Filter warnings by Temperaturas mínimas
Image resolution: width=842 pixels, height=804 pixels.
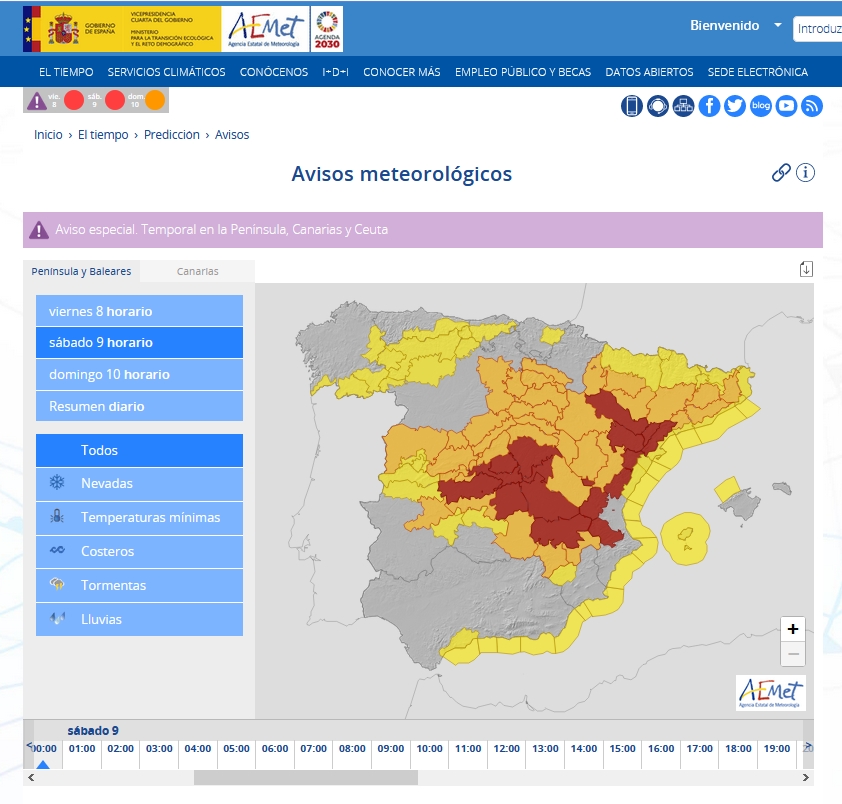(x=139, y=517)
